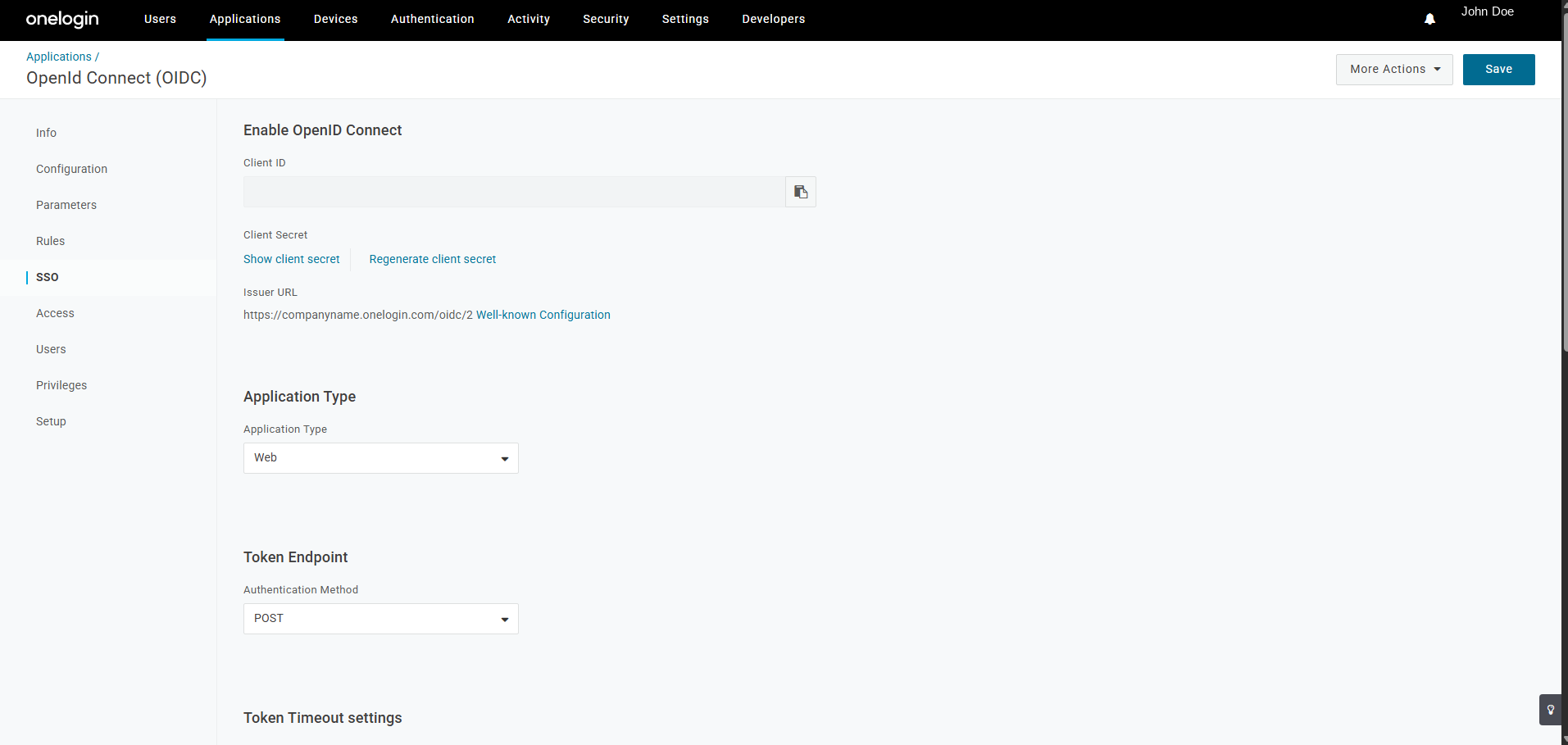
Task: Select the Users sidebar tab
Action: (x=51, y=349)
